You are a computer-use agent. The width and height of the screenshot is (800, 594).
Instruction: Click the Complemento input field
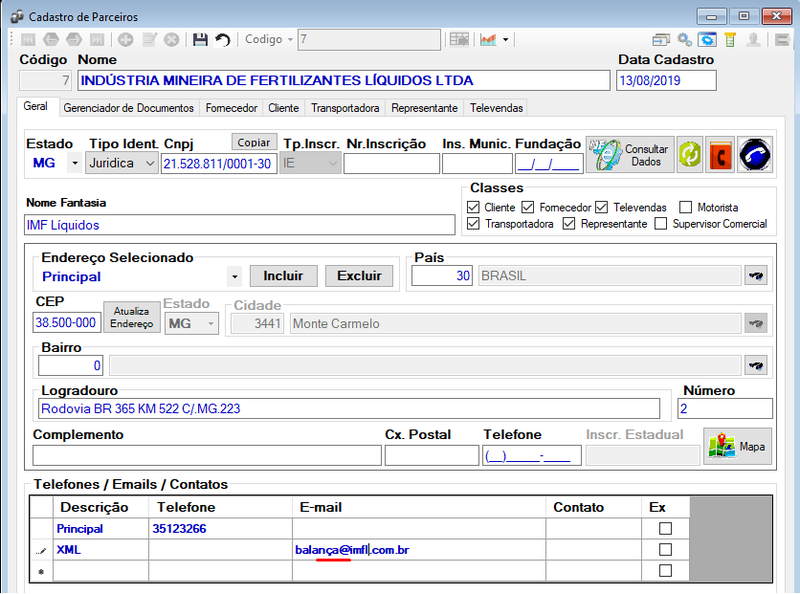pos(207,455)
